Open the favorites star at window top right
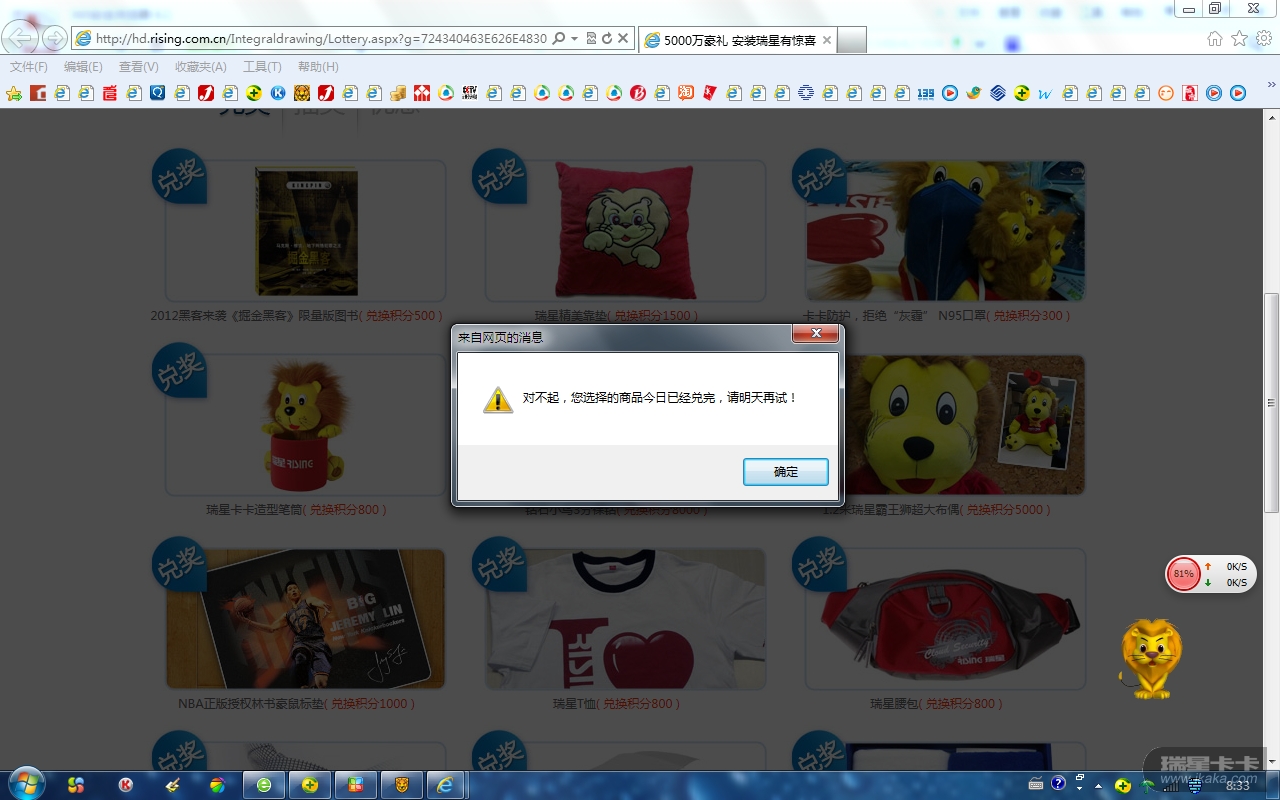The height and width of the screenshot is (800, 1280). [x=1240, y=38]
